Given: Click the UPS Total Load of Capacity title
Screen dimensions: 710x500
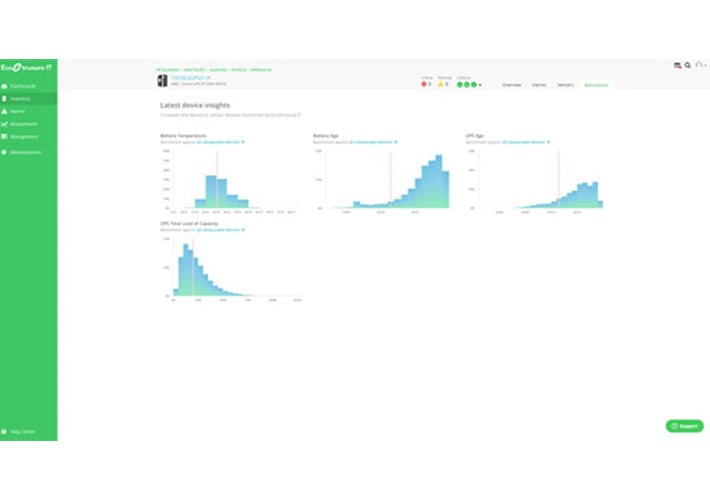Looking at the screenshot, I should click(189, 224).
